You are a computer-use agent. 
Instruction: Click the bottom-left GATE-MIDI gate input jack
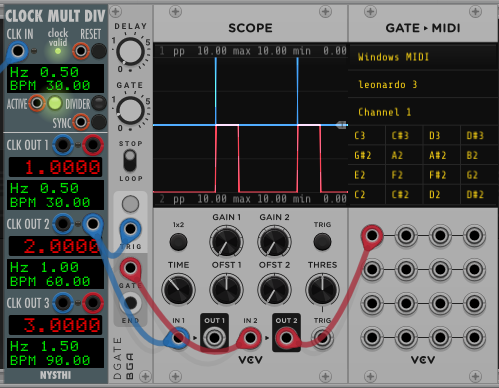click(372, 338)
